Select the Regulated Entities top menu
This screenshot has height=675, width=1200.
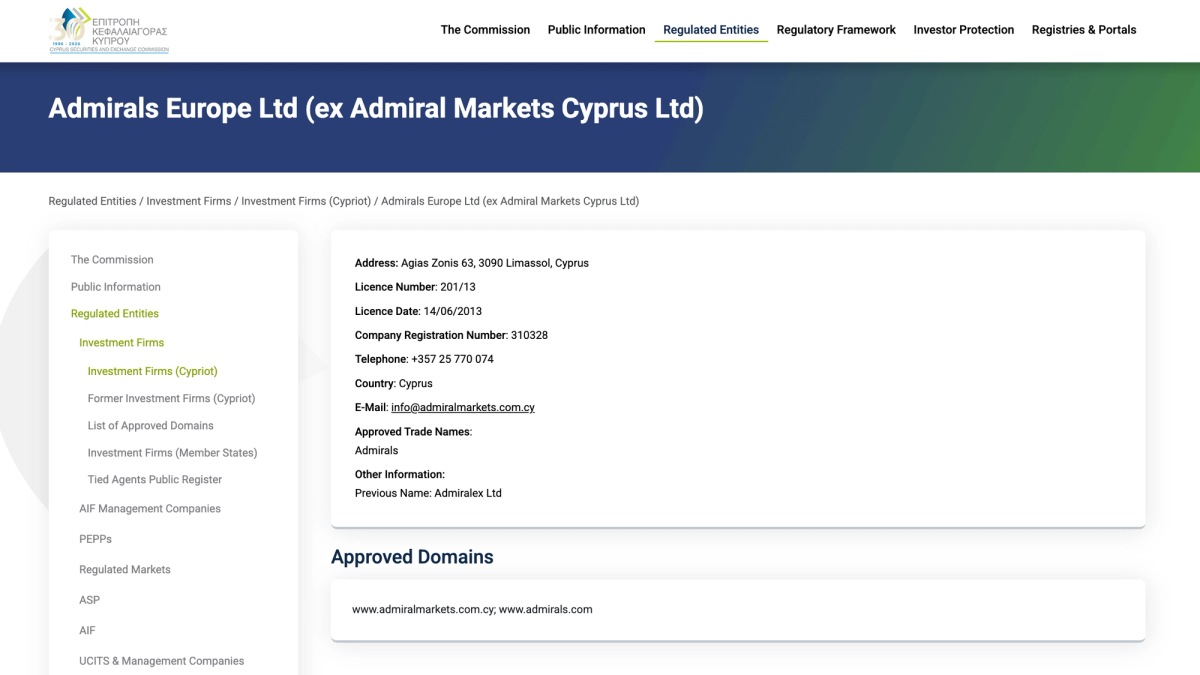[x=711, y=30]
